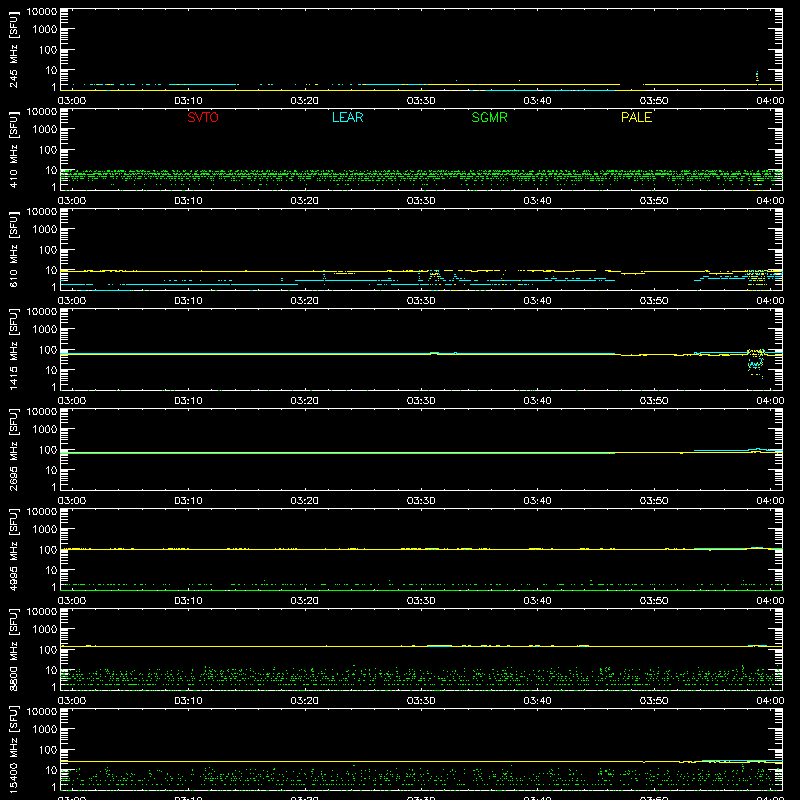800x800 pixels.
Task: Click the 1000 tick label in 4995 MHz panel
Action: point(45,530)
